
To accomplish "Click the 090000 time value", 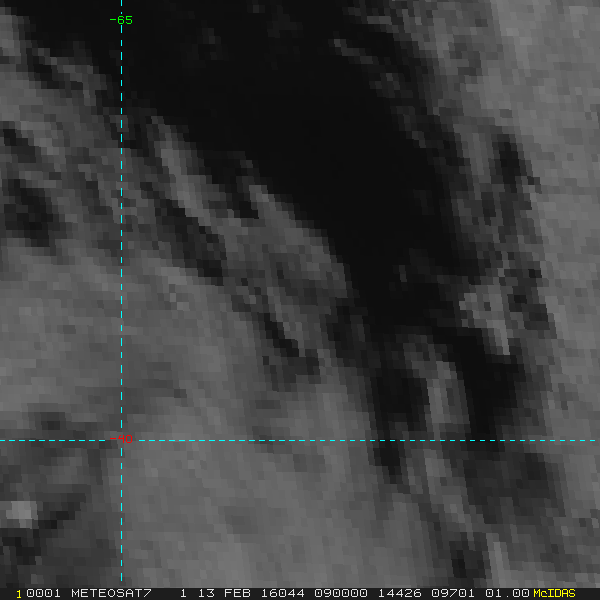I will tap(341, 593).
